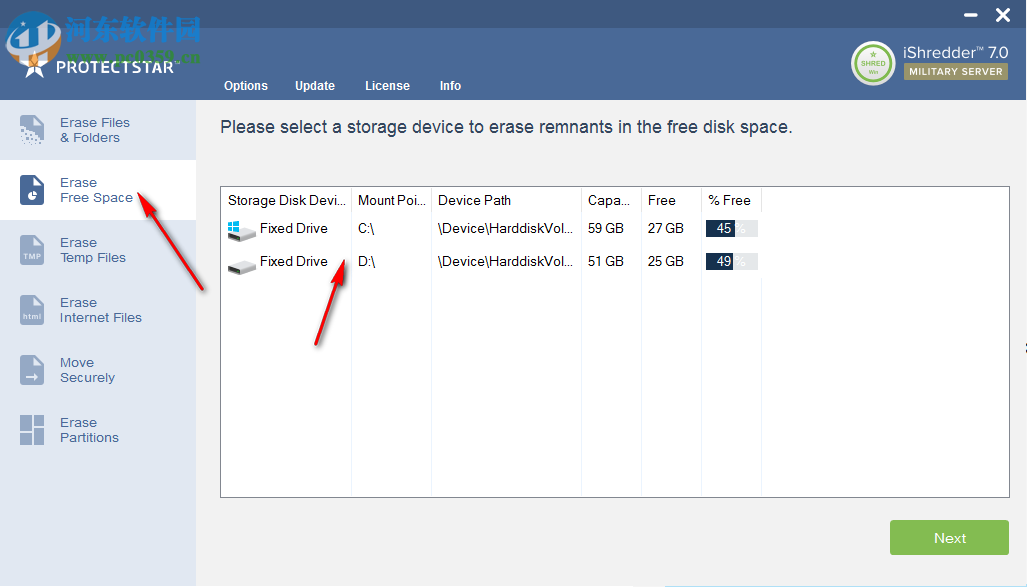This screenshot has width=1027, height=587.
Task: Click the C: drive Windows disk icon
Action: [241, 229]
